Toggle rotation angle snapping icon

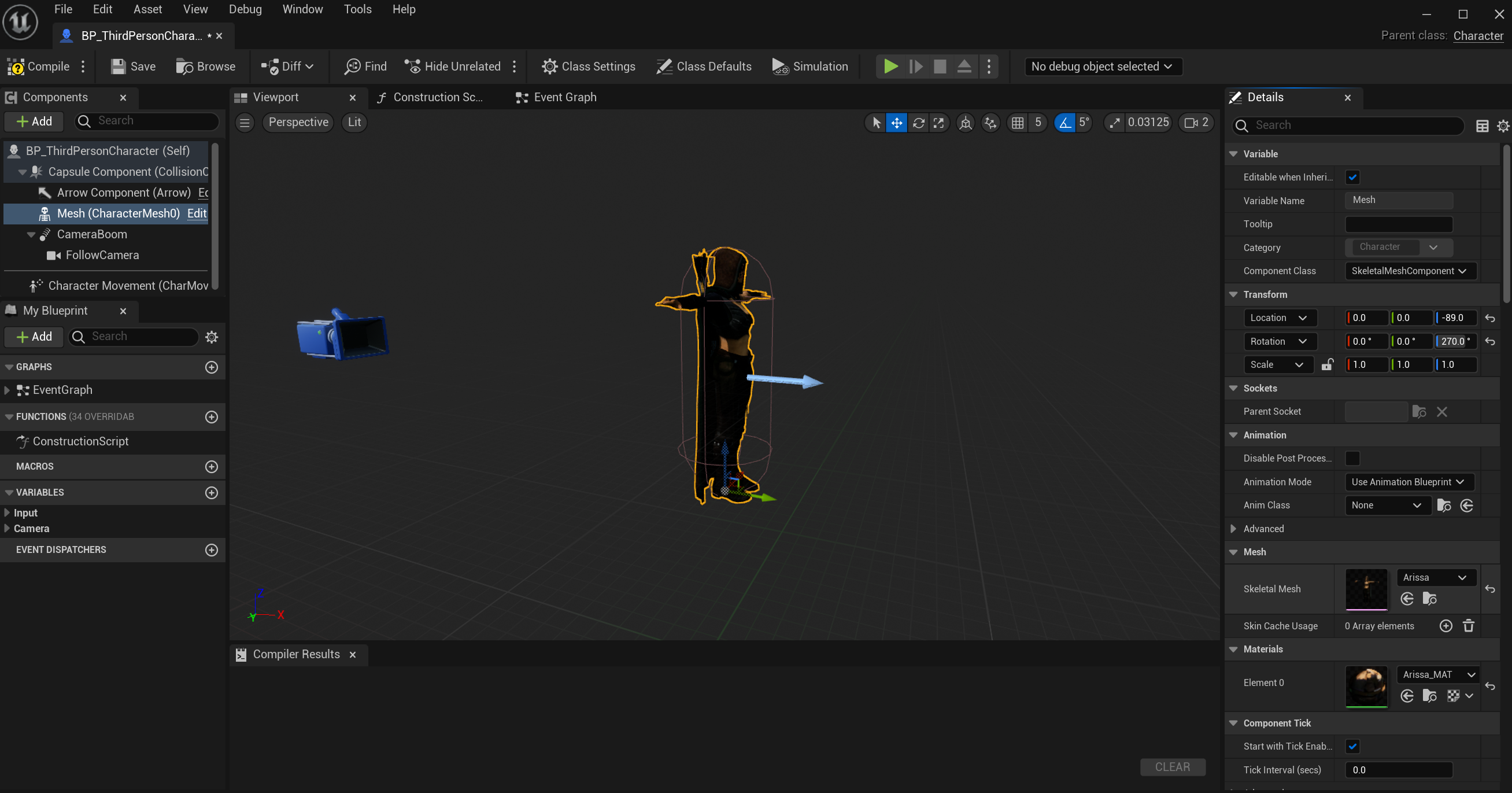(x=1064, y=123)
